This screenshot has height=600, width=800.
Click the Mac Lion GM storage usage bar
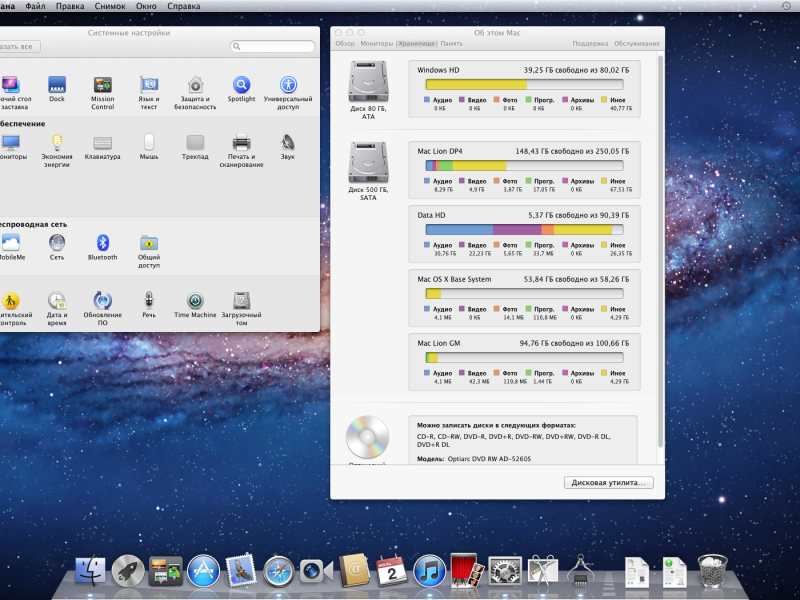pos(524,358)
